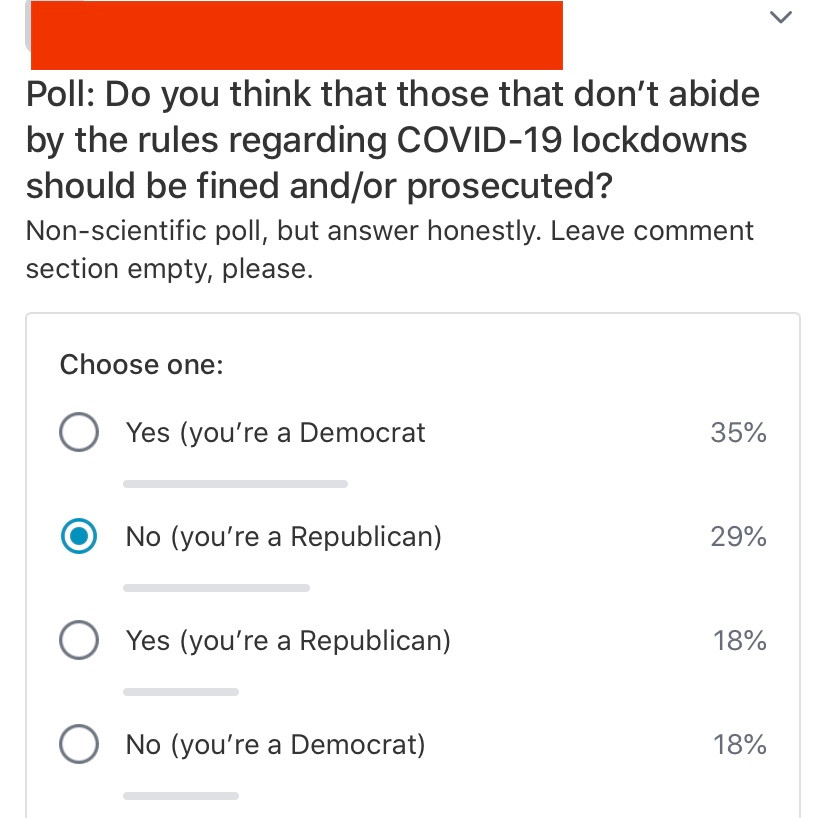Click the result bar under No Democrat
The width and height of the screenshot is (827, 818).
181,795
